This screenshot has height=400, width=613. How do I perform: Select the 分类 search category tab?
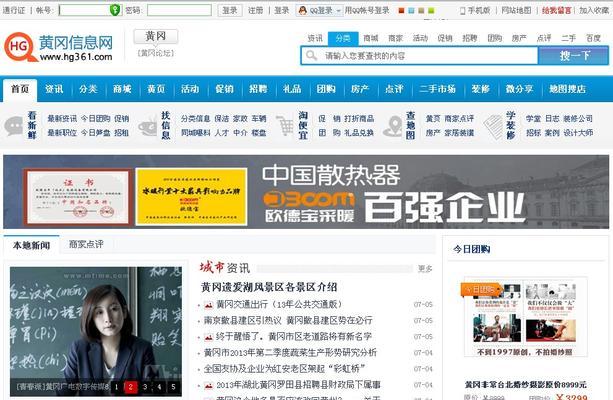pyautogui.click(x=343, y=38)
